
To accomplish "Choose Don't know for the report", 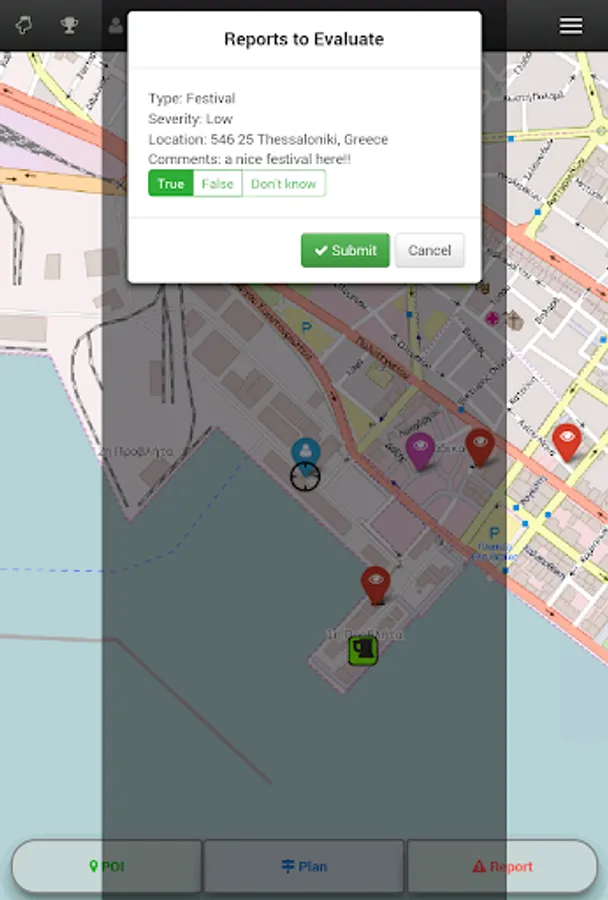I will click(284, 184).
